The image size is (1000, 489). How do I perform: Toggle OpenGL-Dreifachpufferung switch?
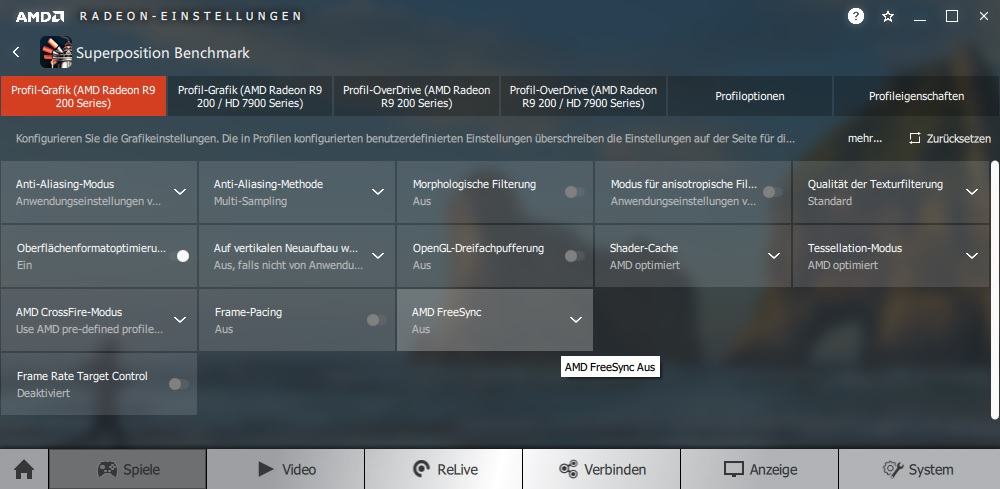(574, 256)
